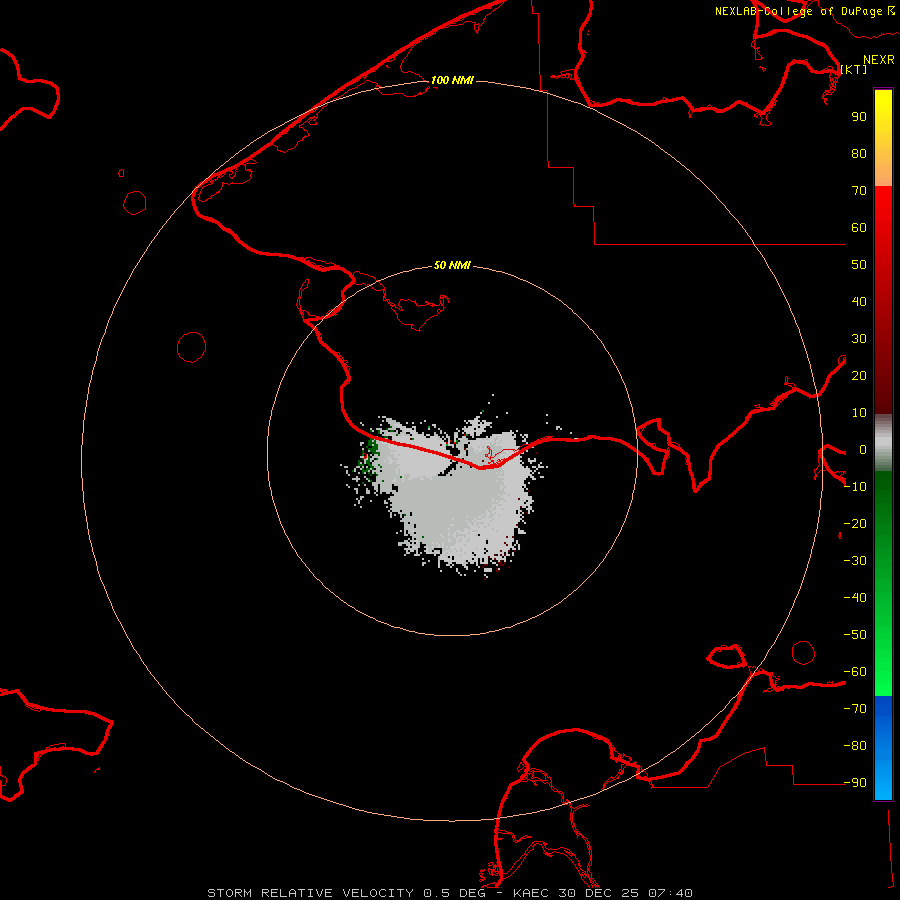
Task: Select the 10 value on the velocity scale
Action: click(x=859, y=413)
